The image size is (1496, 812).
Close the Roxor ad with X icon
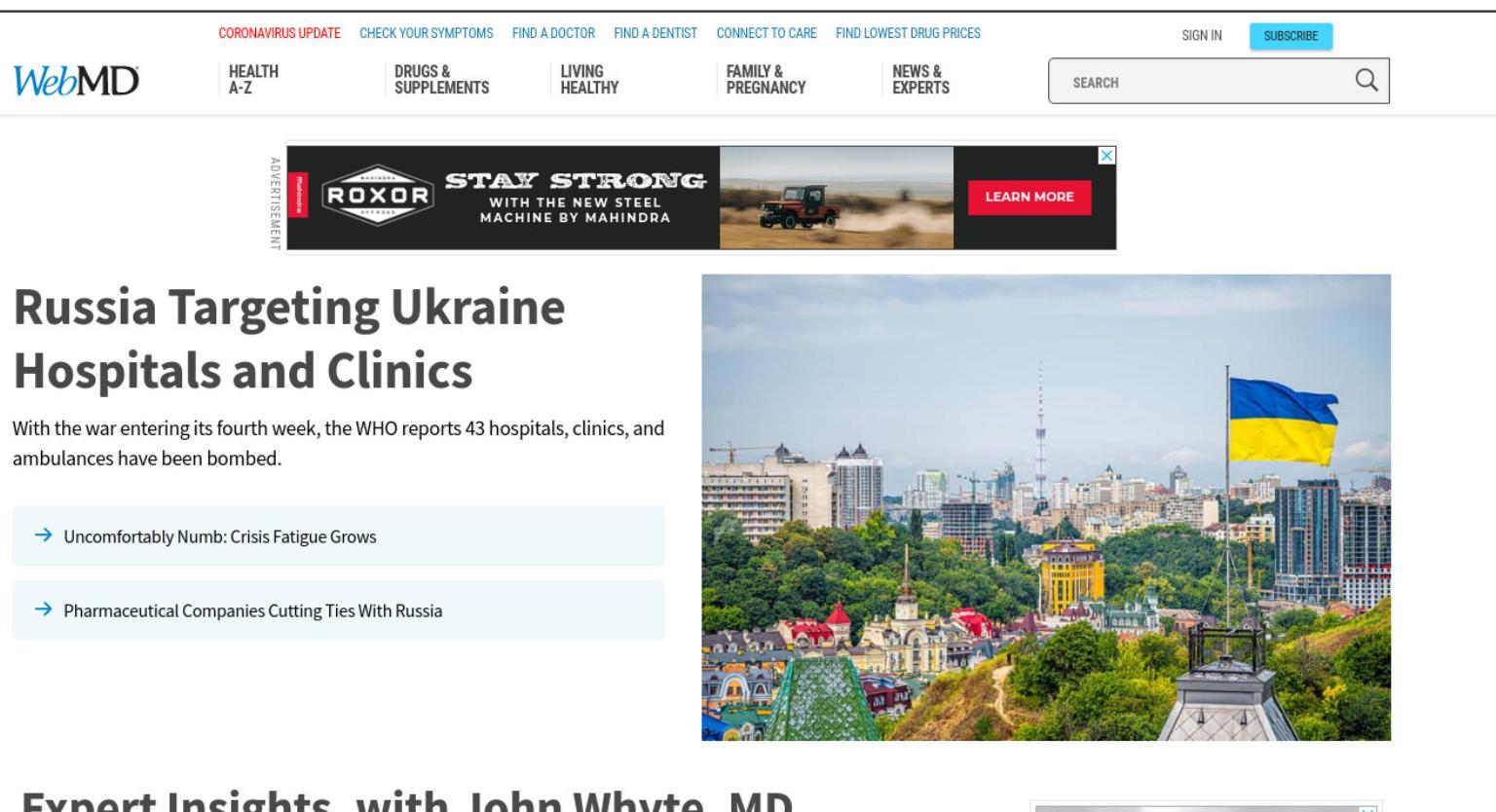[1106, 156]
